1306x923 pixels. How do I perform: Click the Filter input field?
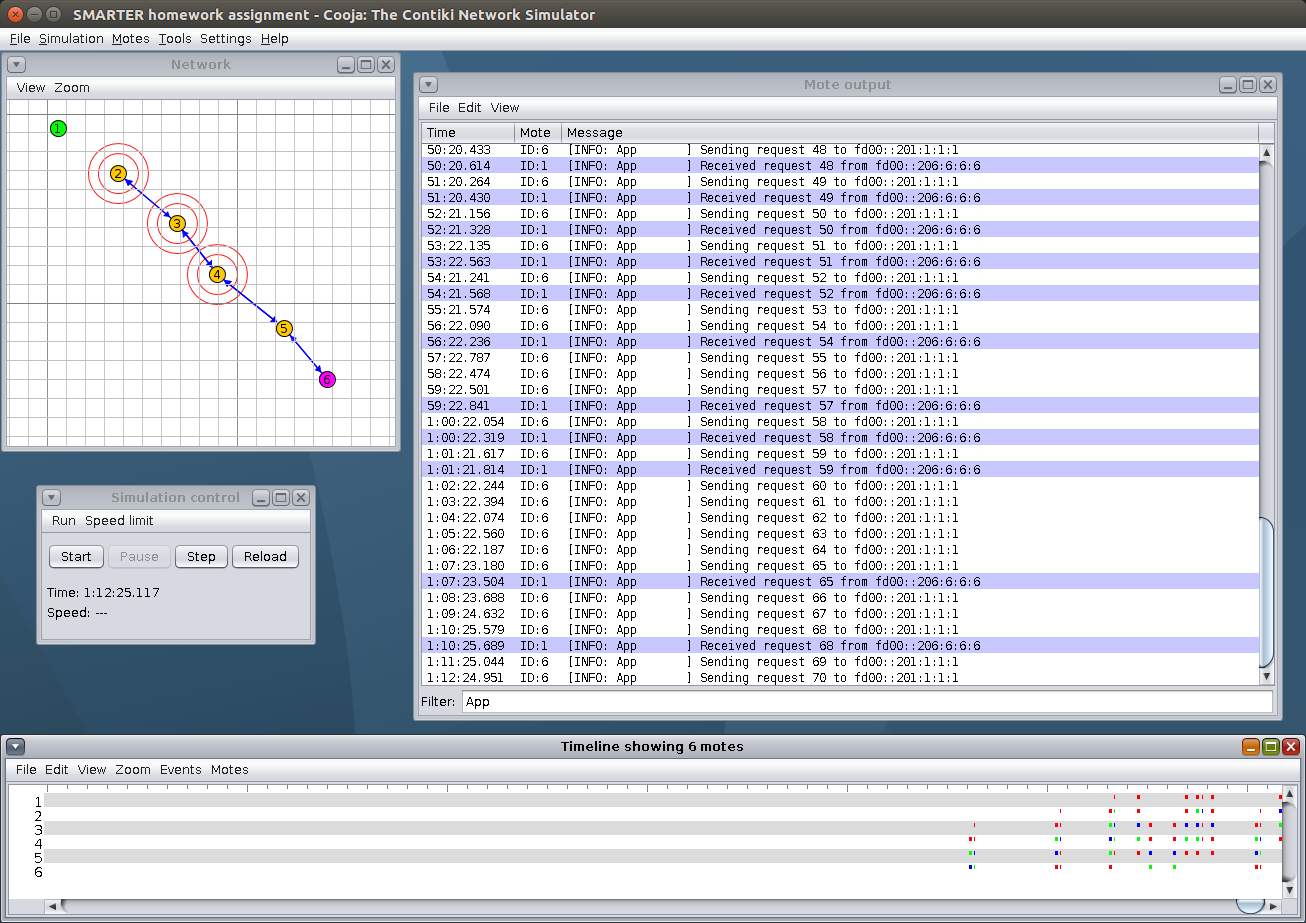click(867, 702)
